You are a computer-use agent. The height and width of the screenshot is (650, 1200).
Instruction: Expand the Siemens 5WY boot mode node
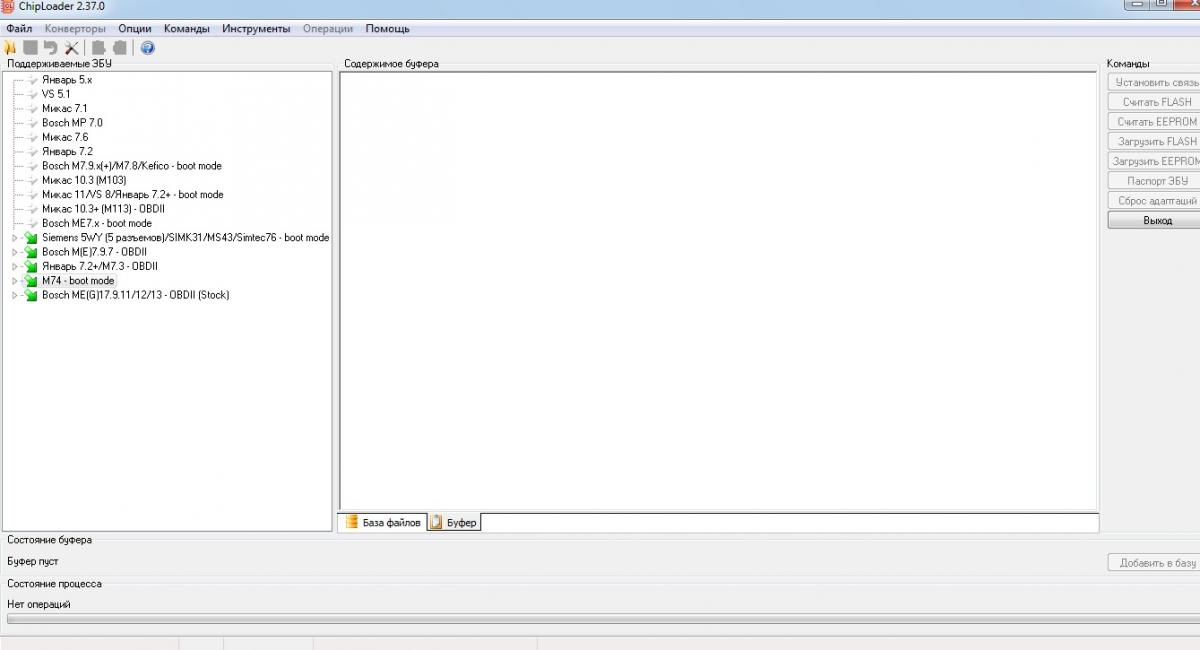(15, 238)
